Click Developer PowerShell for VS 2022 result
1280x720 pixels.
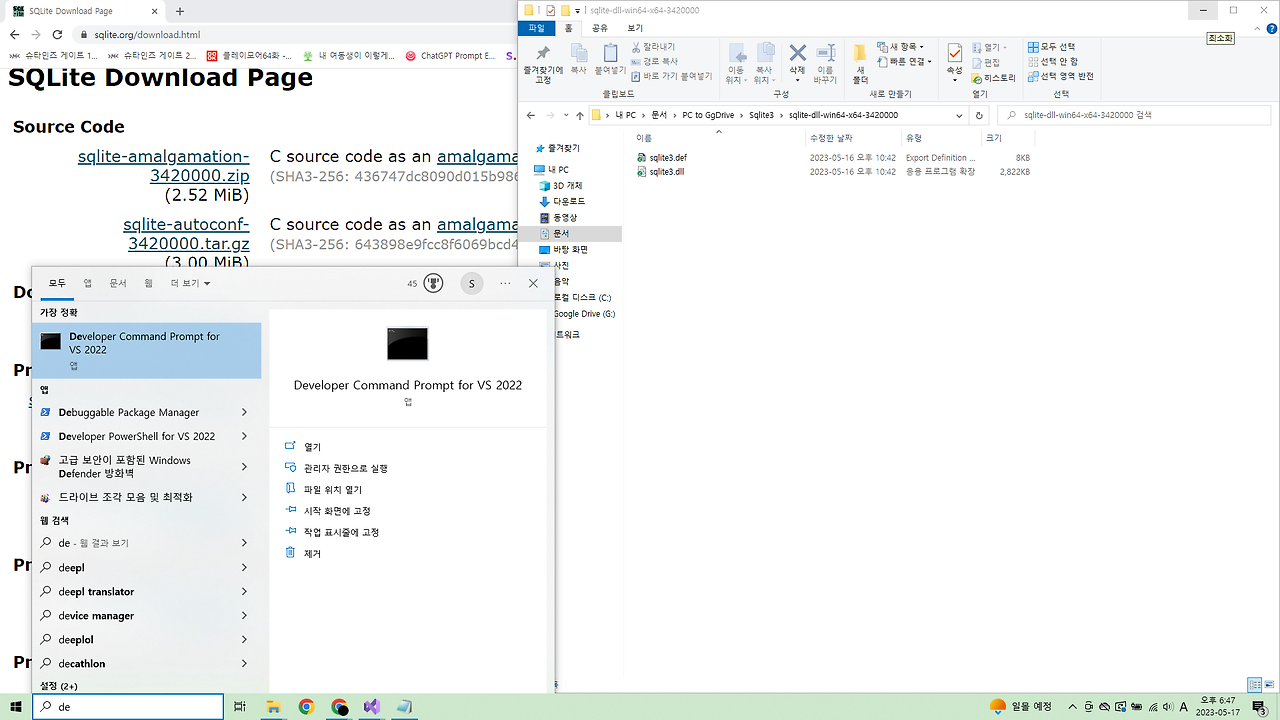click(136, 436)
